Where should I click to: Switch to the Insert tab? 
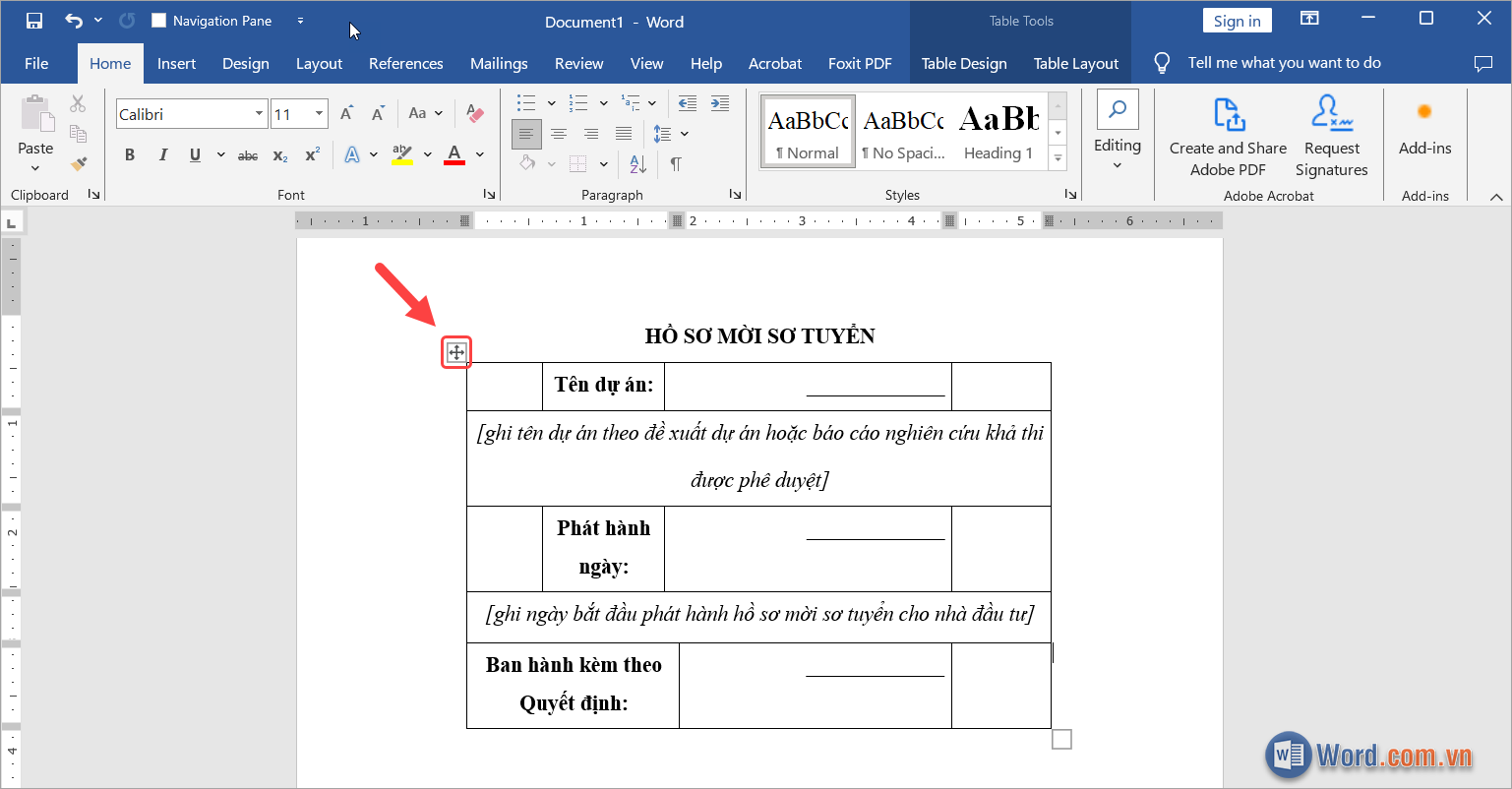coord(176,63)
